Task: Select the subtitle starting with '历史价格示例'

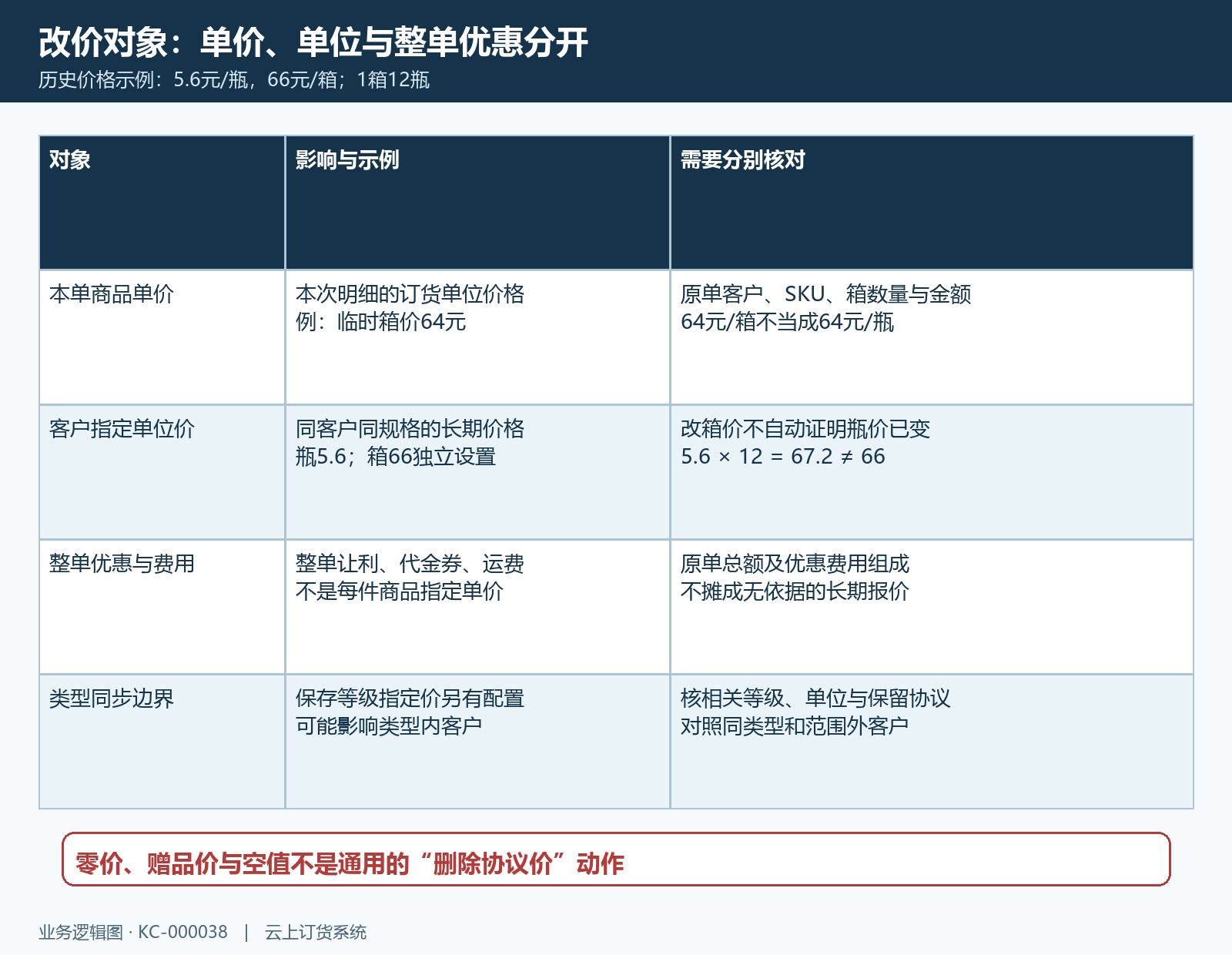Action: (x=234, y=80)
